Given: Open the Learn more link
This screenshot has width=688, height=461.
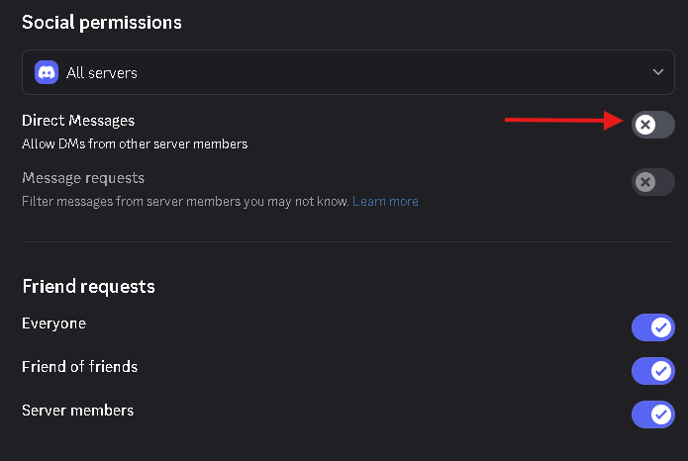Looking at the screenshot, I should point(385,201).
